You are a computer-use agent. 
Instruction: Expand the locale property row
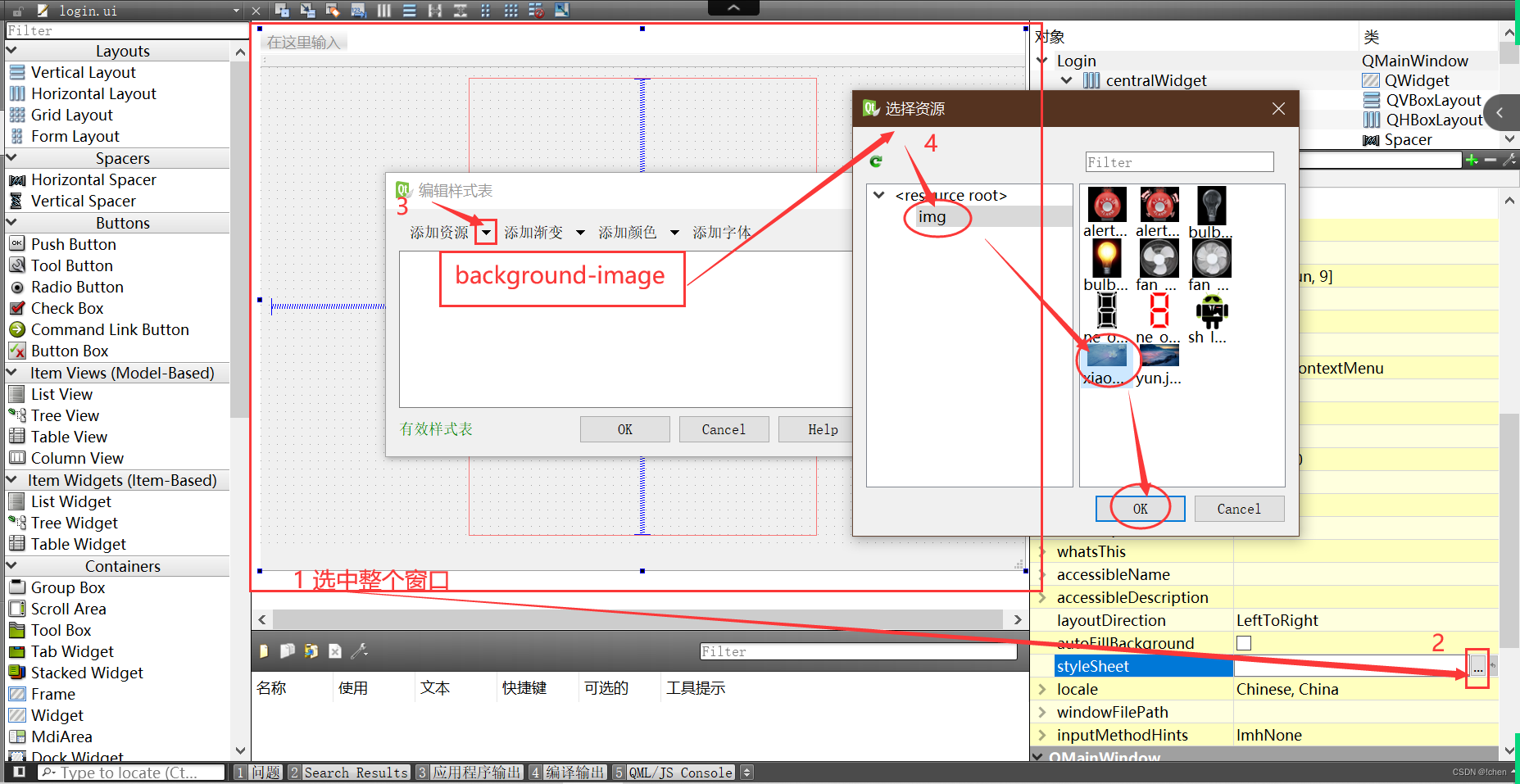click(1042, 689)
